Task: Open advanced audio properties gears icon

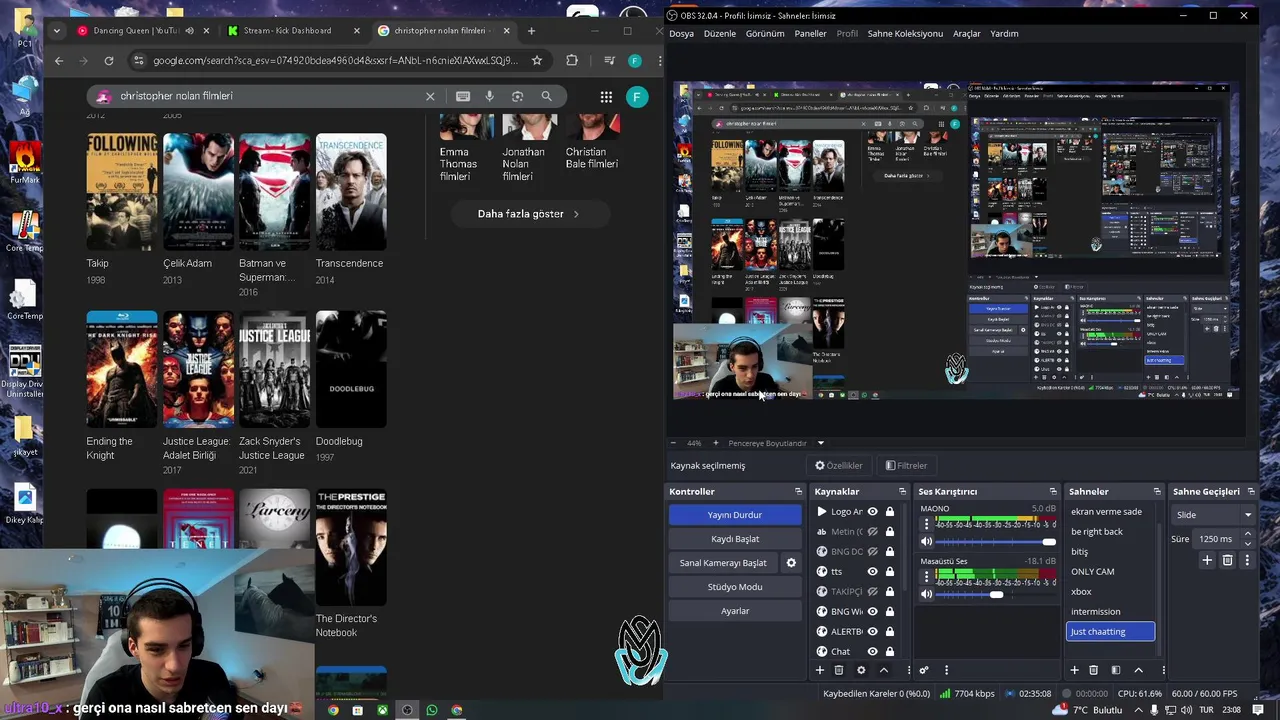Action: coord(924,670)
